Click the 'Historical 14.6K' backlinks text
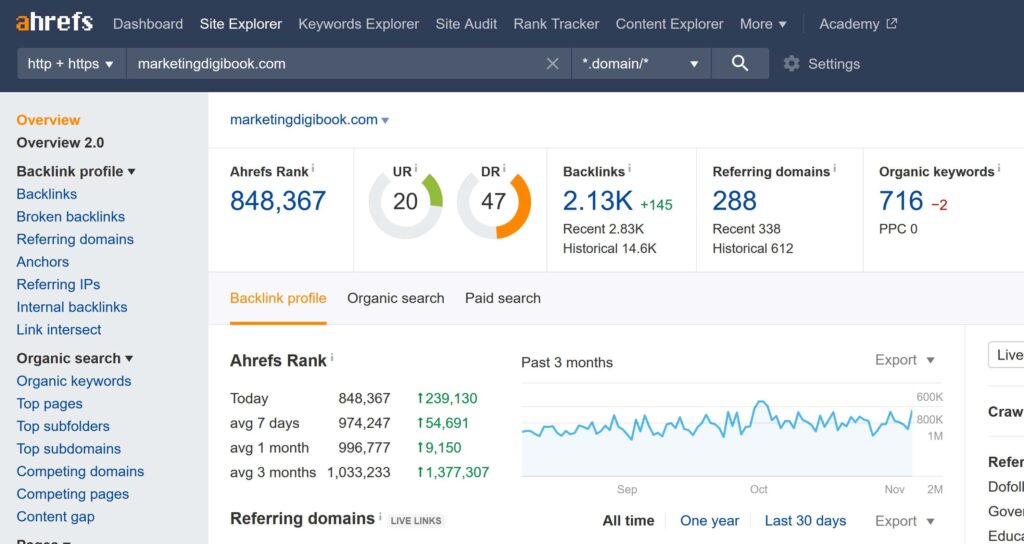Viewport: 1024px width, 544px height. [610, 248]
